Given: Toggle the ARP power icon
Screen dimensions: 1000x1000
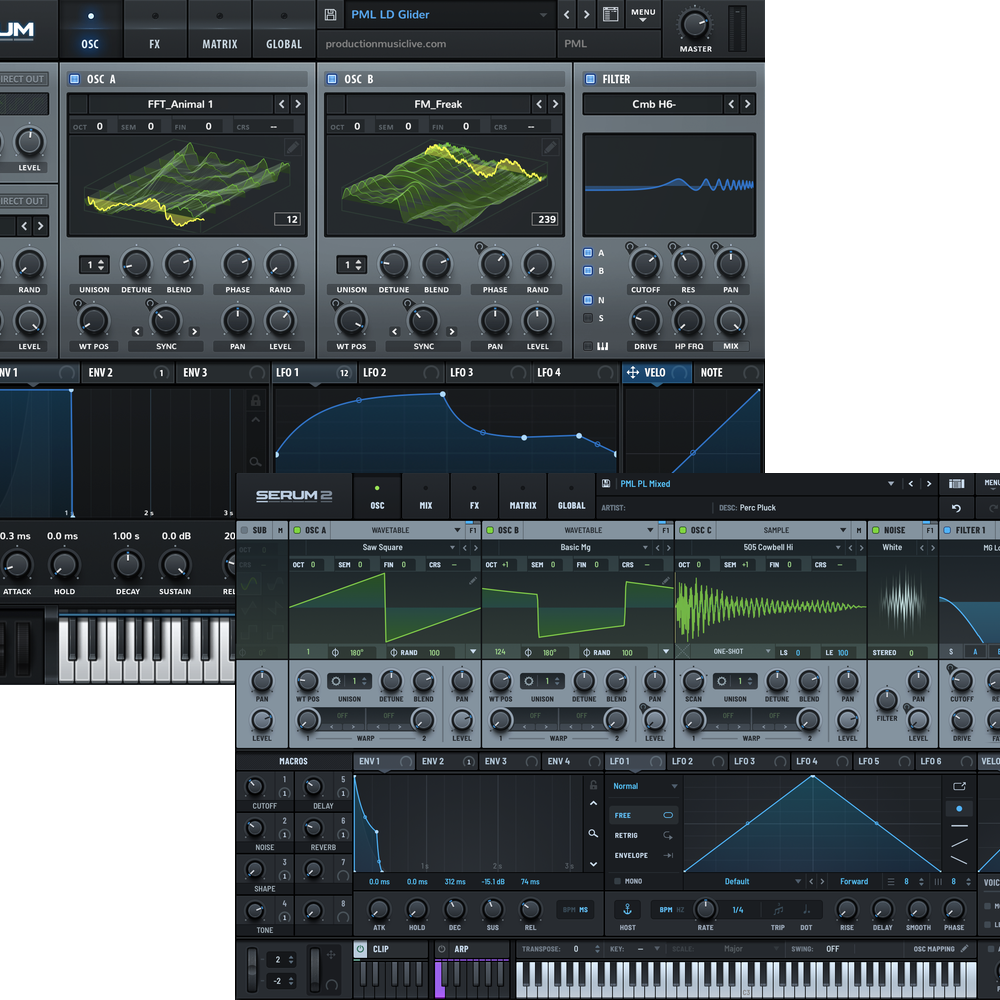Looking at the screenshot, I should click(x=444, y=948).
